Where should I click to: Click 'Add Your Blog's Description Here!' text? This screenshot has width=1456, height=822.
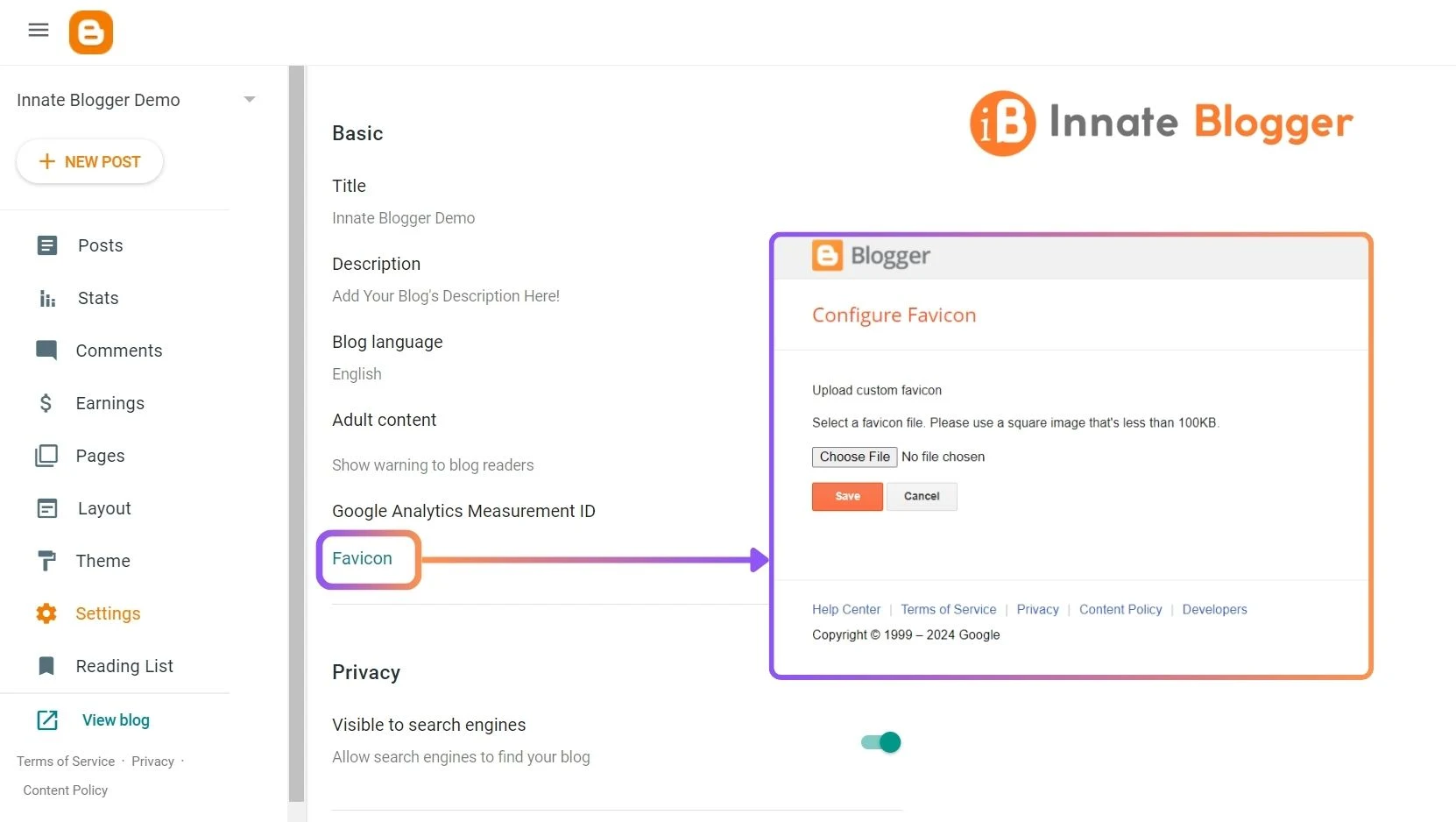(x=445, y=296)
